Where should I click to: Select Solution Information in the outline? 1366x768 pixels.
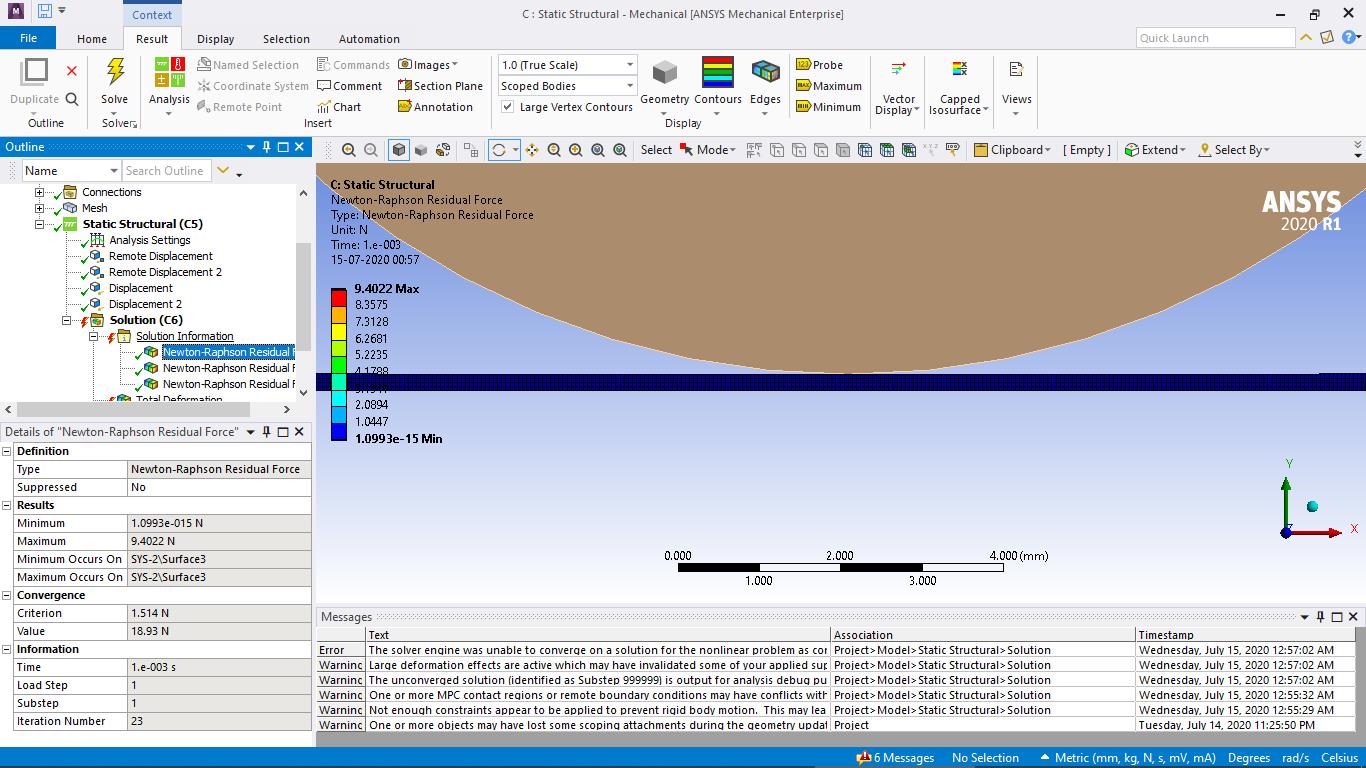pos(185,336)
